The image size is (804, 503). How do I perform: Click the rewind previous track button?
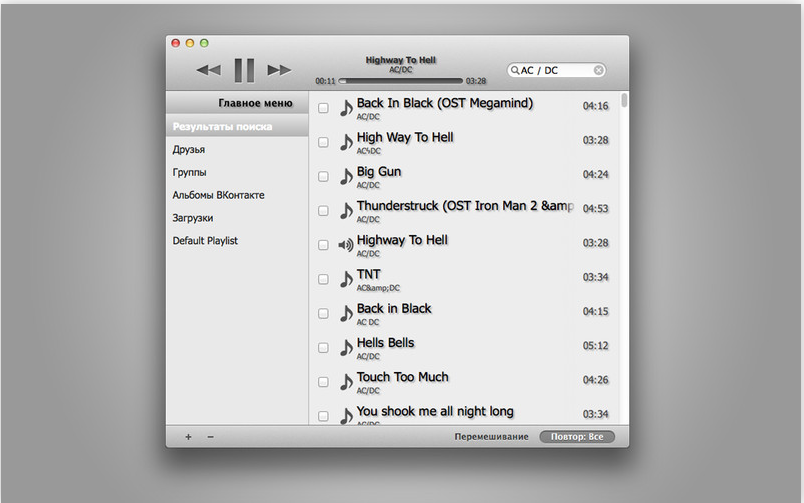[x=209, y=70]
